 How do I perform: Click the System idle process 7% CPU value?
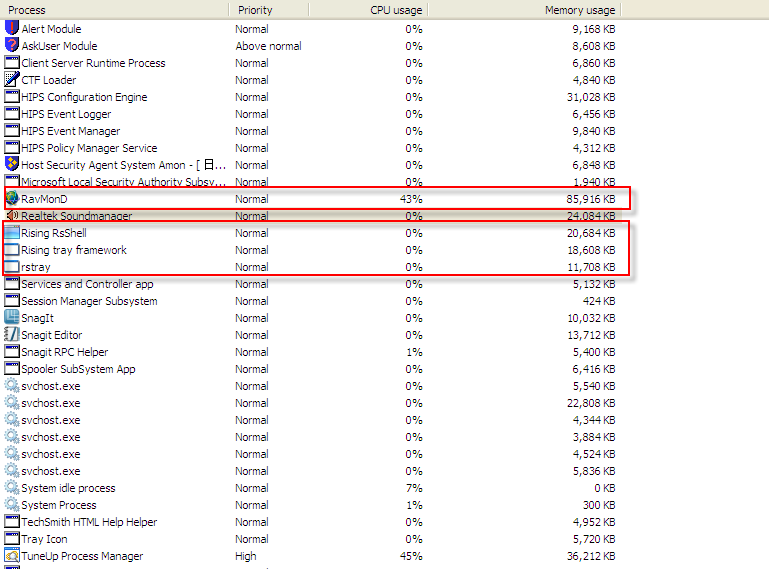click(x=414, y=488)
